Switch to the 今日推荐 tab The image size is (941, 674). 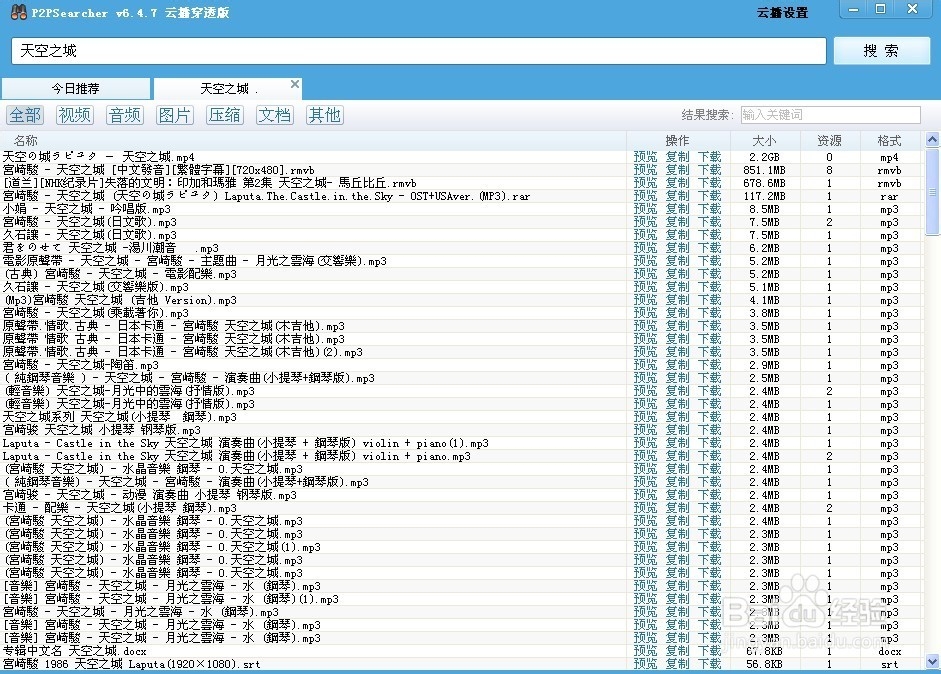coord(76,89)
